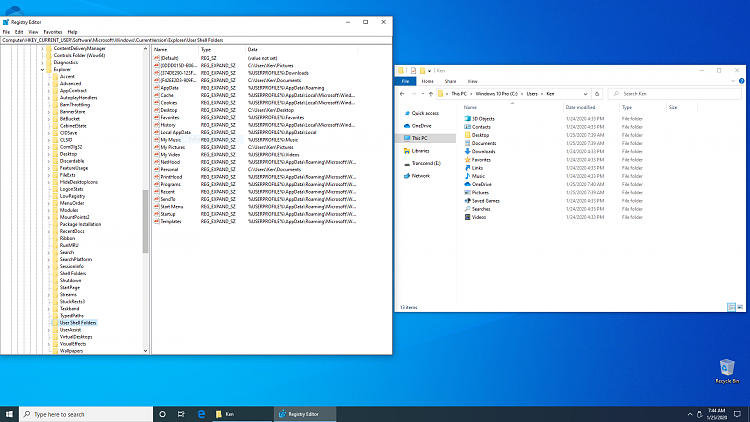Screen dimensions: 750x422
Task: Select the RunMRU registry key
Action: tap(69, 245)
